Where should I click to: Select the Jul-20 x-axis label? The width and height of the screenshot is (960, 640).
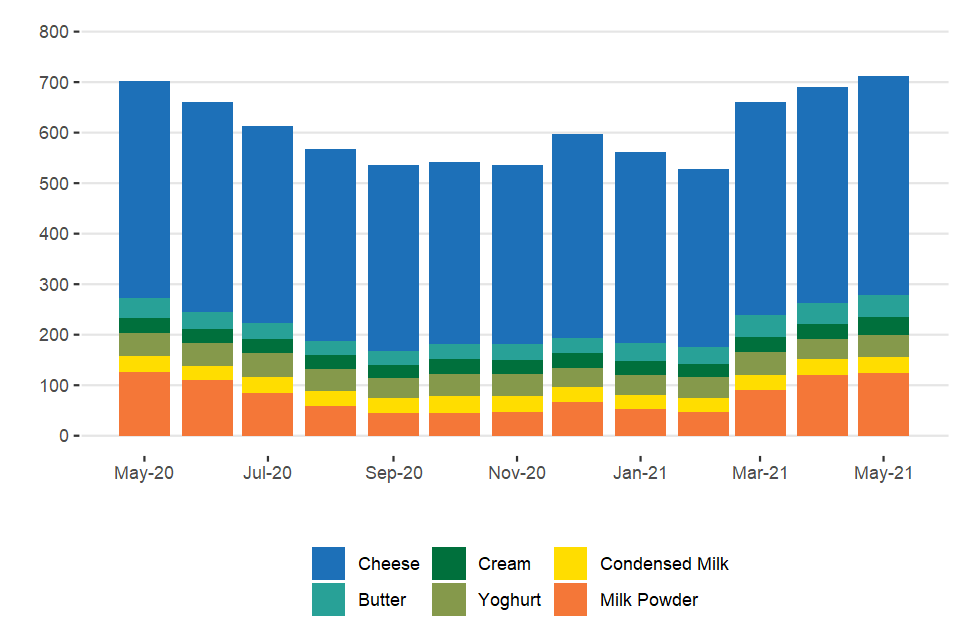[267, 474]
